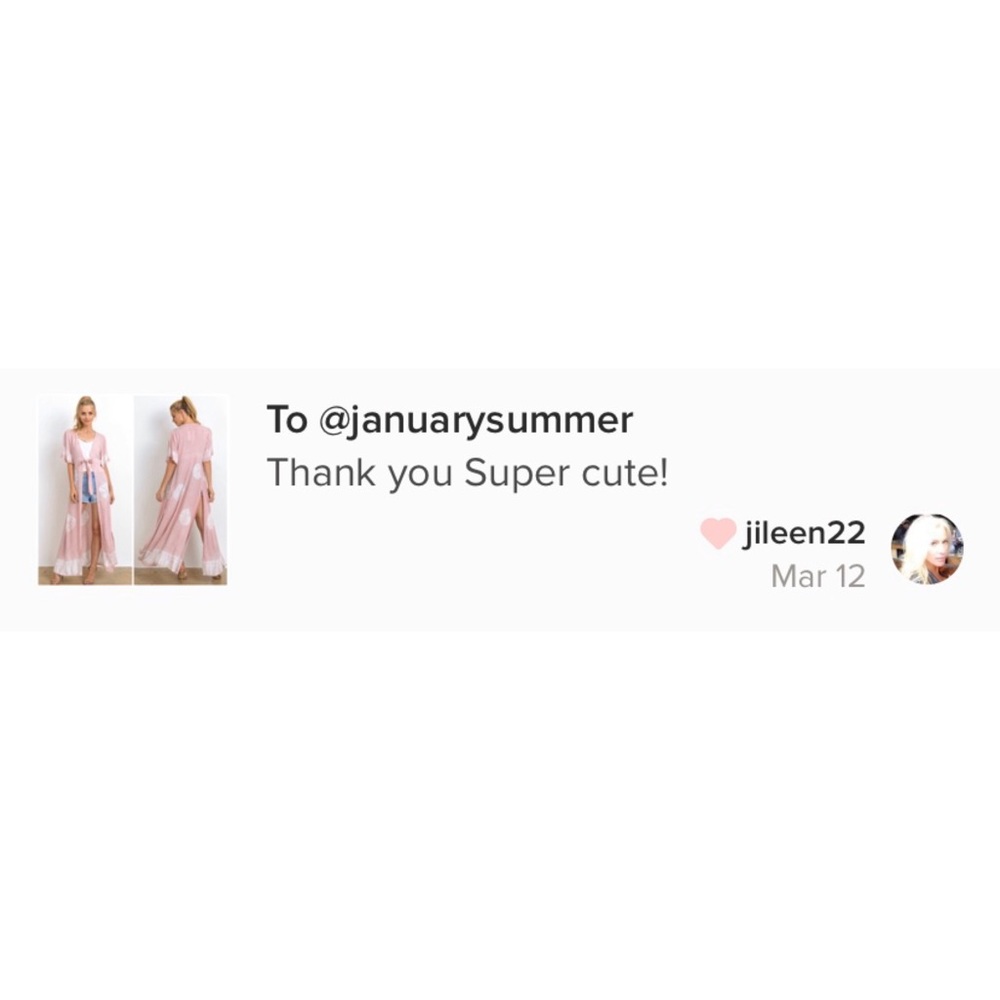This screenshot has height=1000, width=1000.
Task: Click the "To" label before the mention
Action: [x=288, y=420]
